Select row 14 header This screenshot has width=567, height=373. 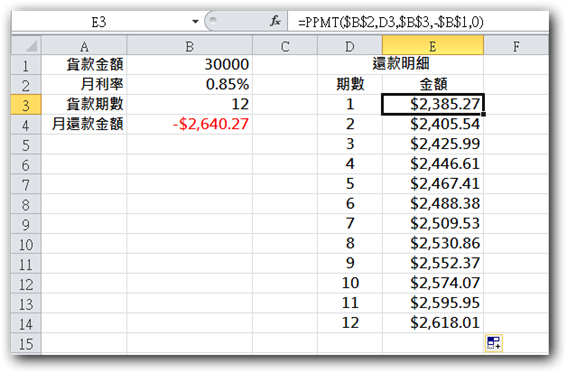[x=26, y=323]
